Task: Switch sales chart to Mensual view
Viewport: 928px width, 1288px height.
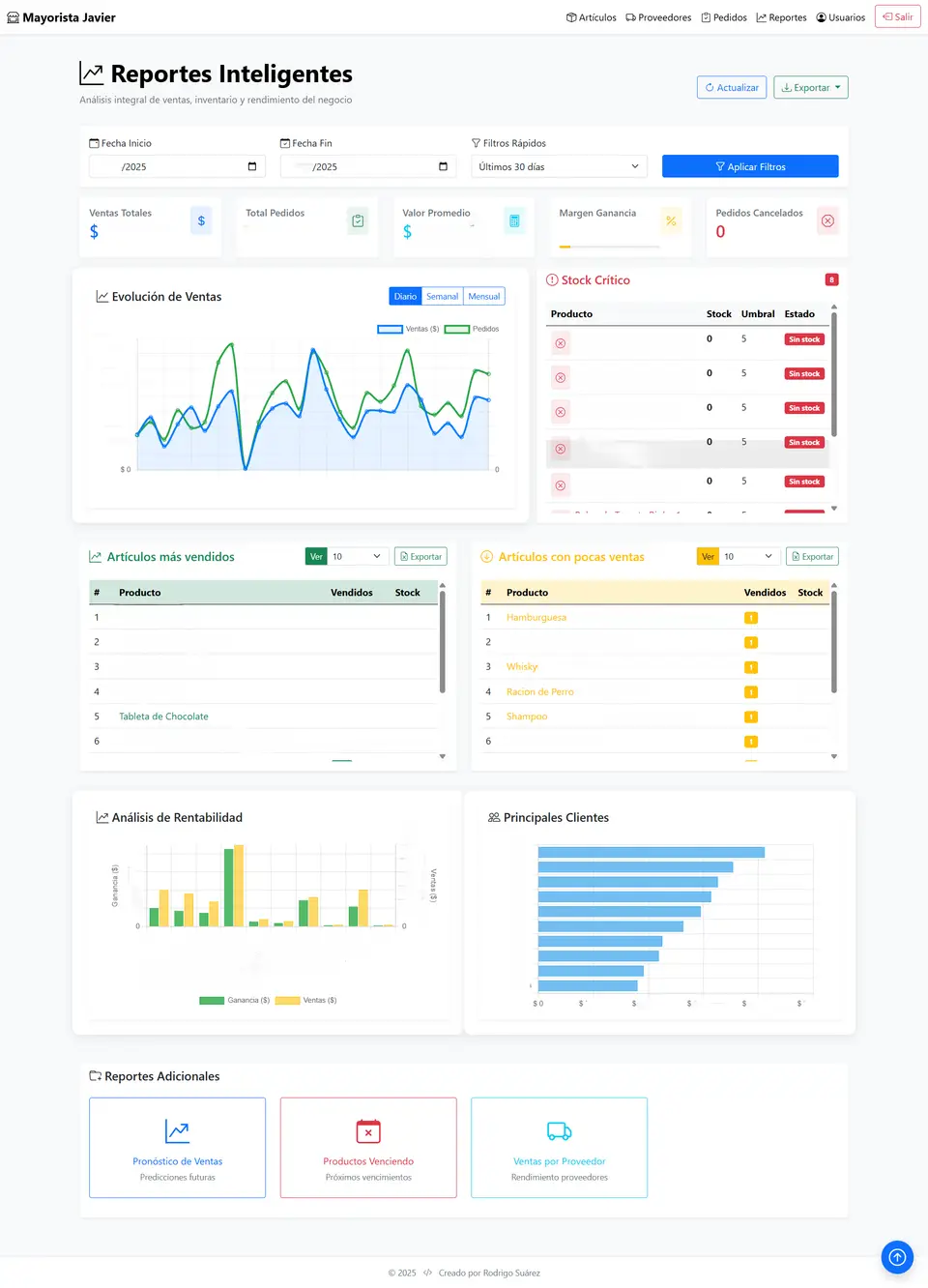Action: pos(484,297)
